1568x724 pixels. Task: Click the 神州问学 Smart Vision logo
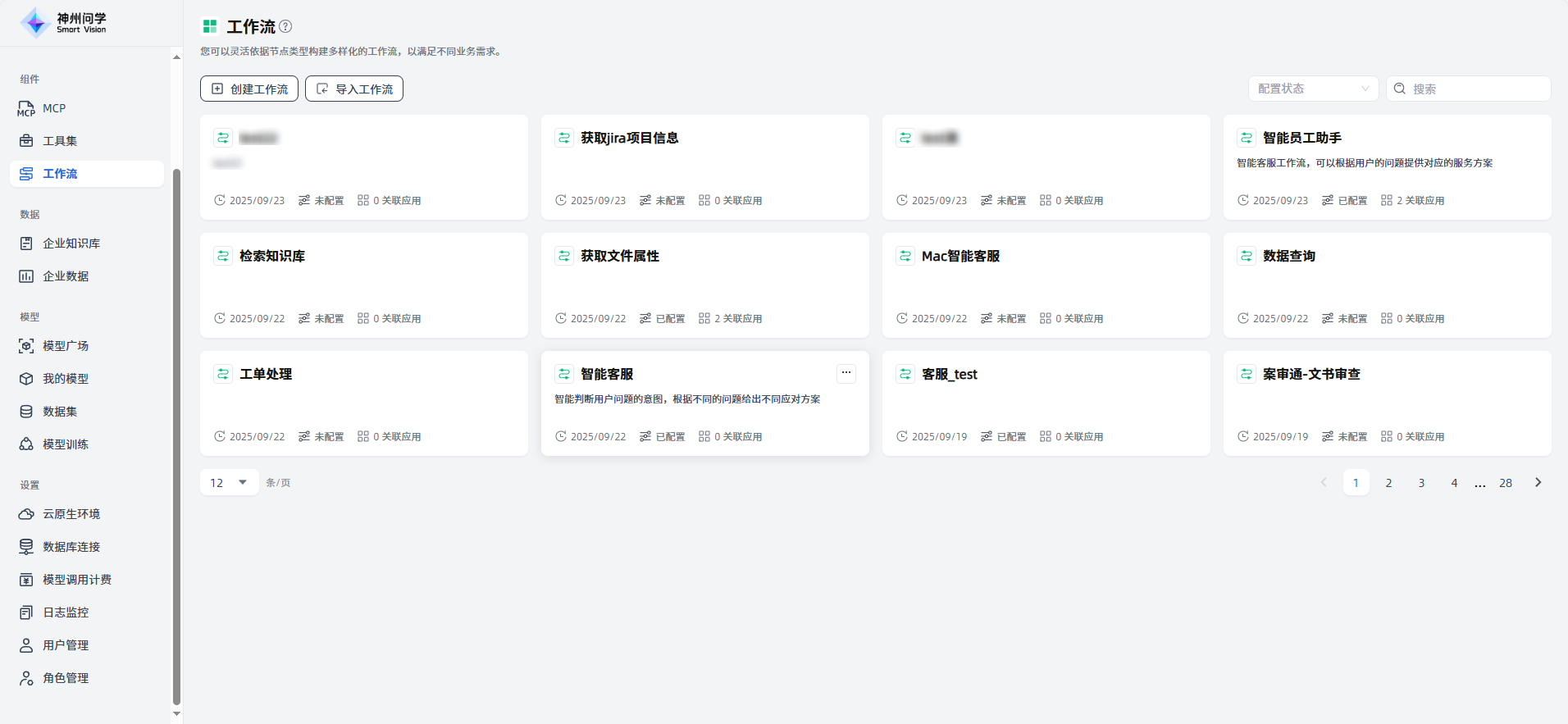[x=64, y=23]
